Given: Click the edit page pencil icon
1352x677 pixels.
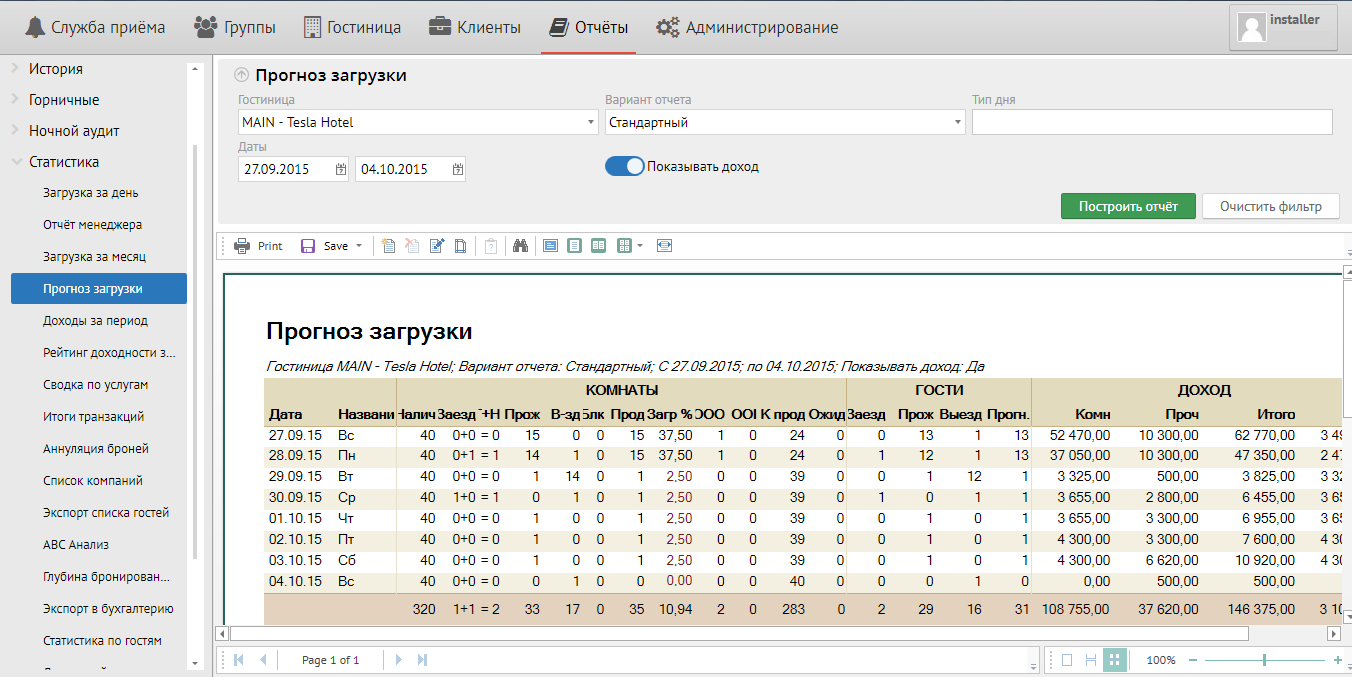Looking at the screenshot, I should coord(437,246).
